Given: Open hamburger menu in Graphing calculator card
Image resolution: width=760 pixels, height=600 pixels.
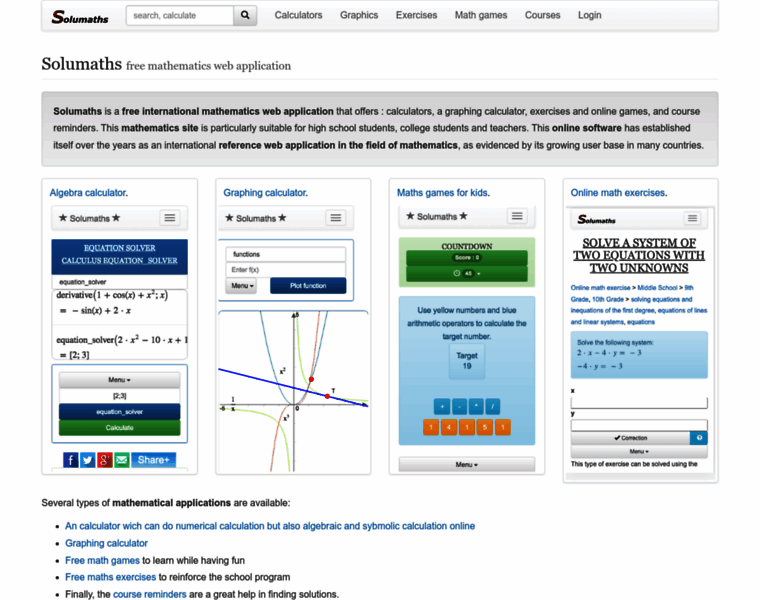Looking at the screenshot, I should tap(336, 218).
